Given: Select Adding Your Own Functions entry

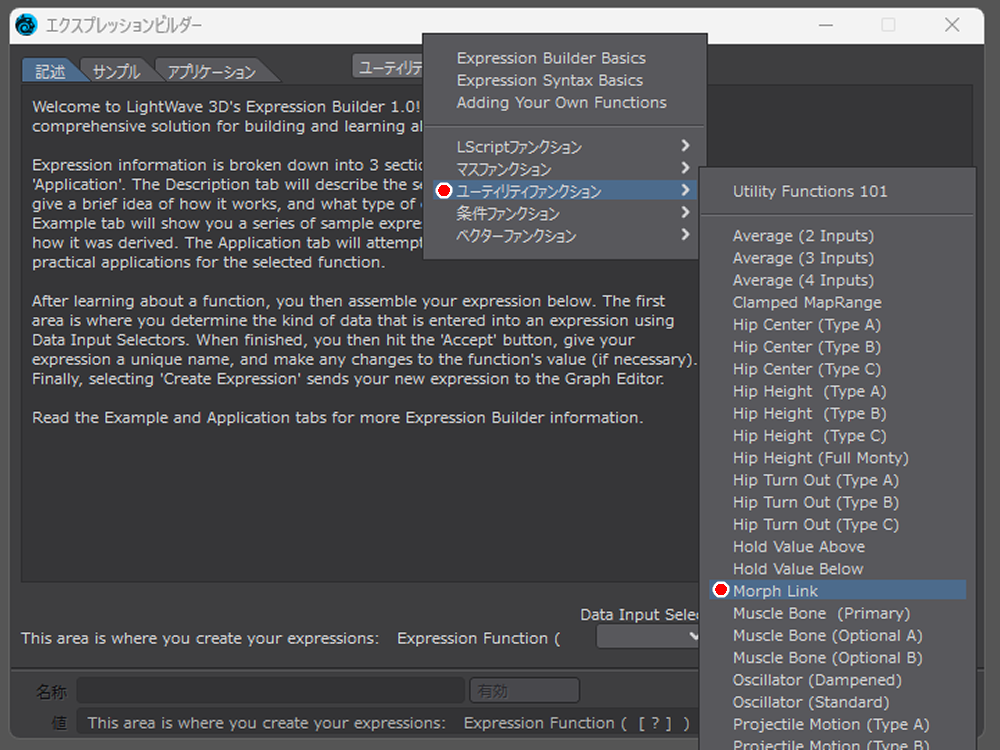Looking at the screenshot, I should click(x=561, y=103).
